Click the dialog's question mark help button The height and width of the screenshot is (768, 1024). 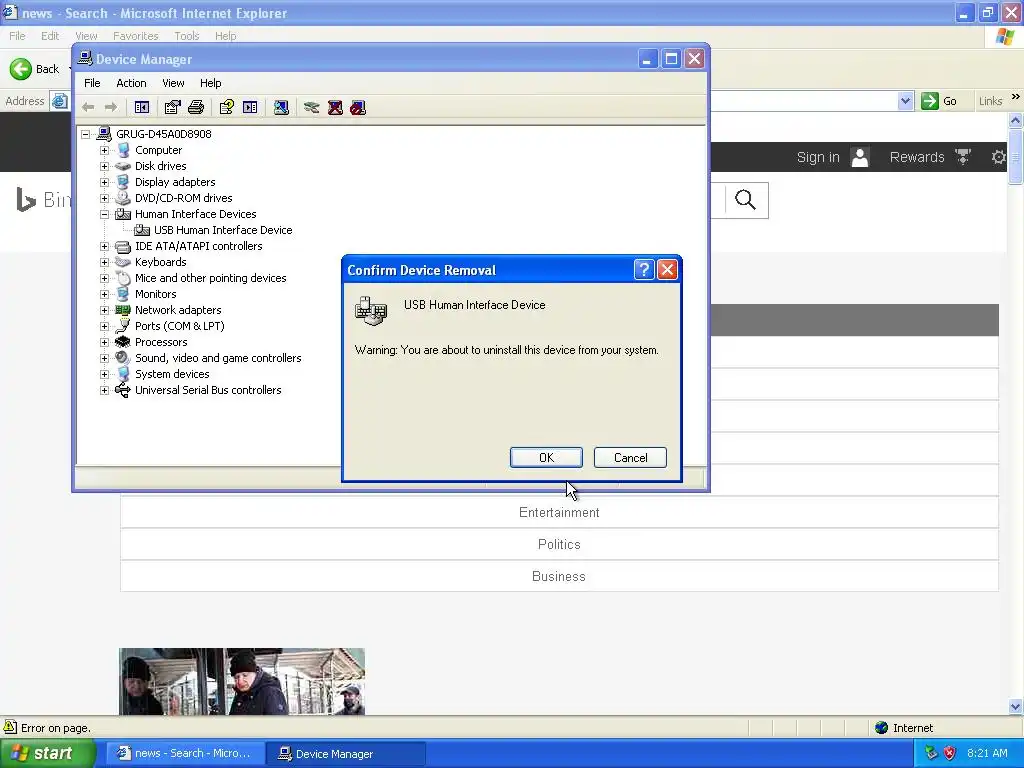644,270
